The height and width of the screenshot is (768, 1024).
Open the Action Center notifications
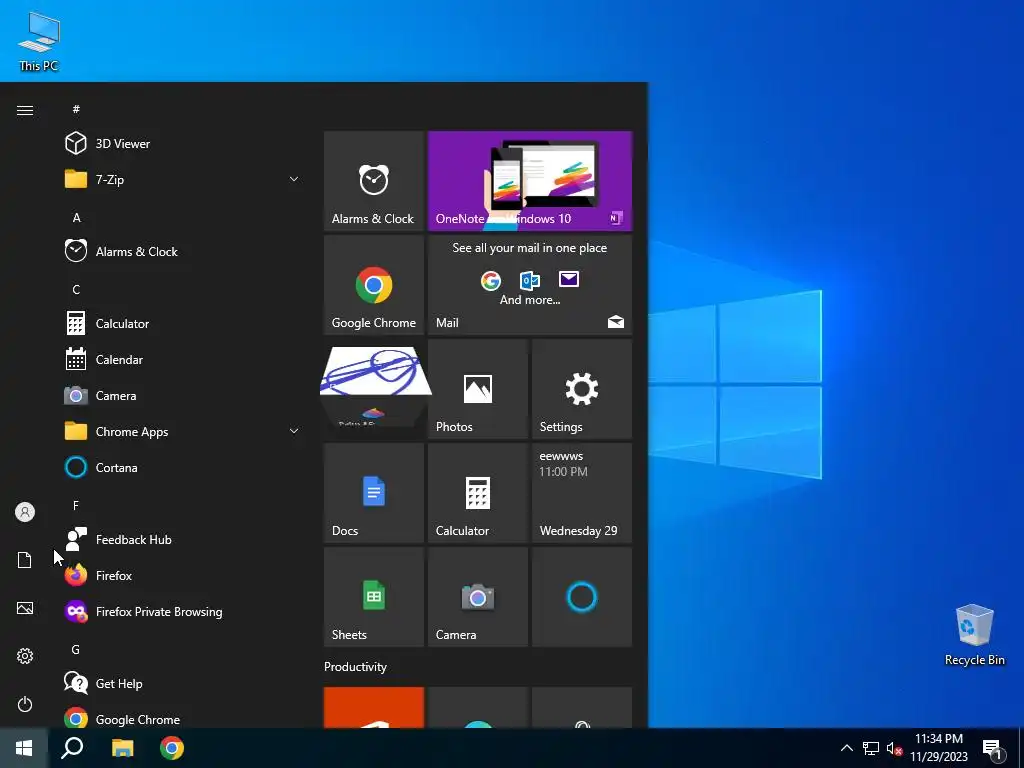(x=993, y=748)
